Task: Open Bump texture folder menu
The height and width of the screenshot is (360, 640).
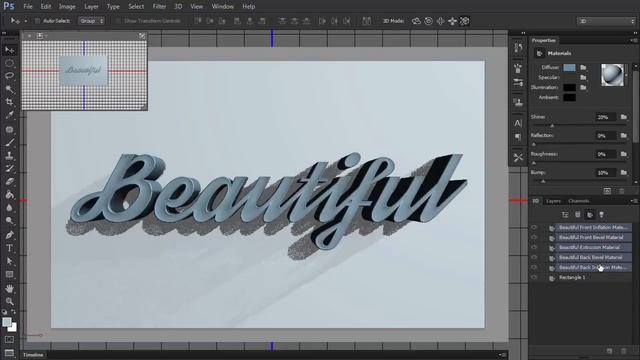Action: tap(624, 173)
